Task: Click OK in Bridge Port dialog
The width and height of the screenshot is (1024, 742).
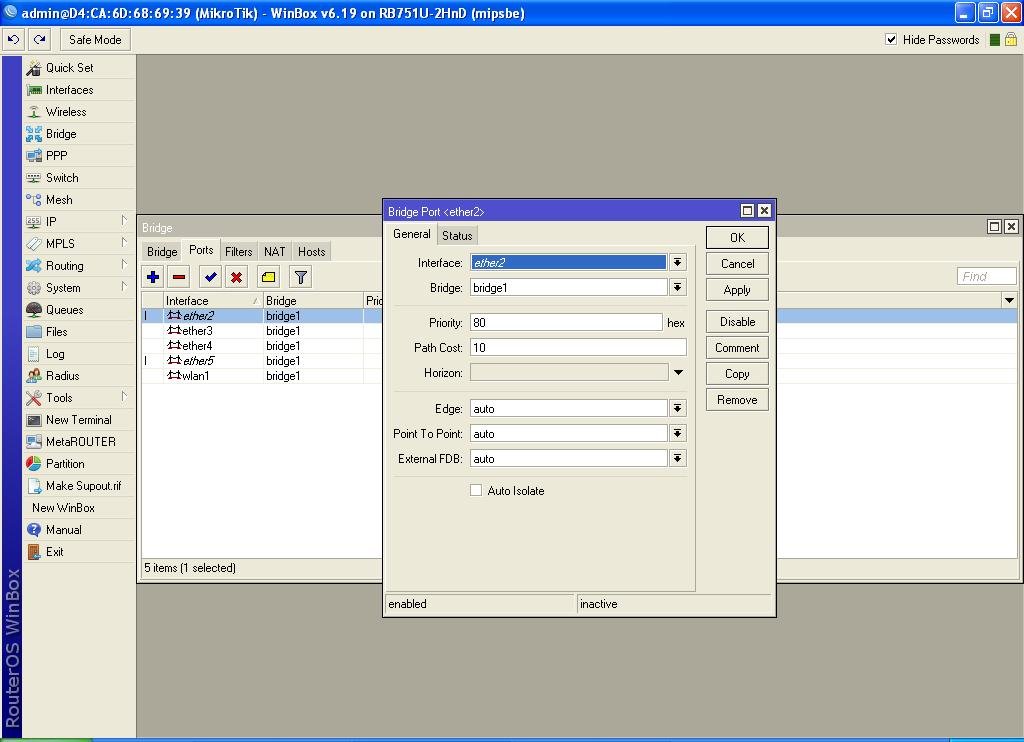Action: coord(737,238)
